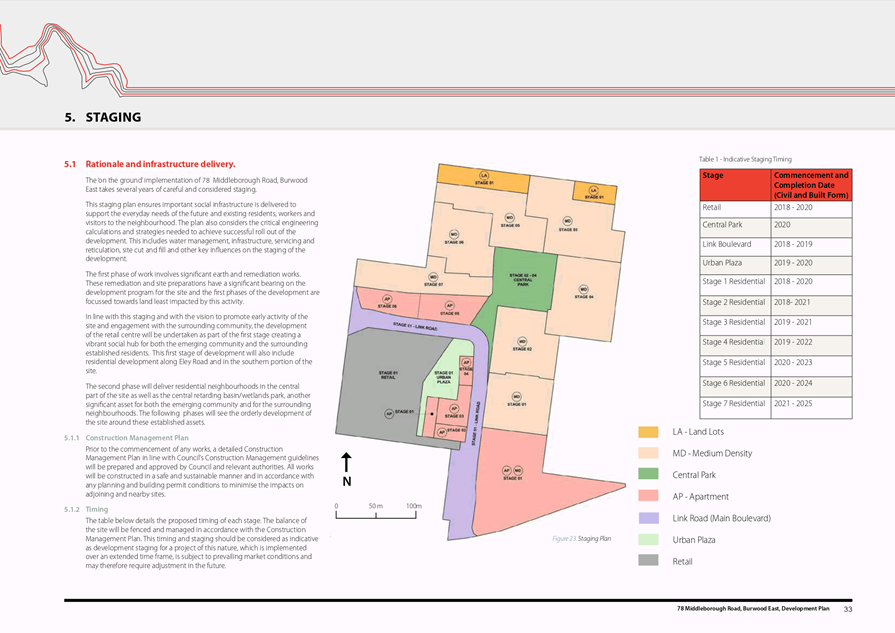895x633 pixels.
Task: Click the footer title '78 Middleborough Road, Burwood East, Development Plan'
Action: tap(753, 608)
